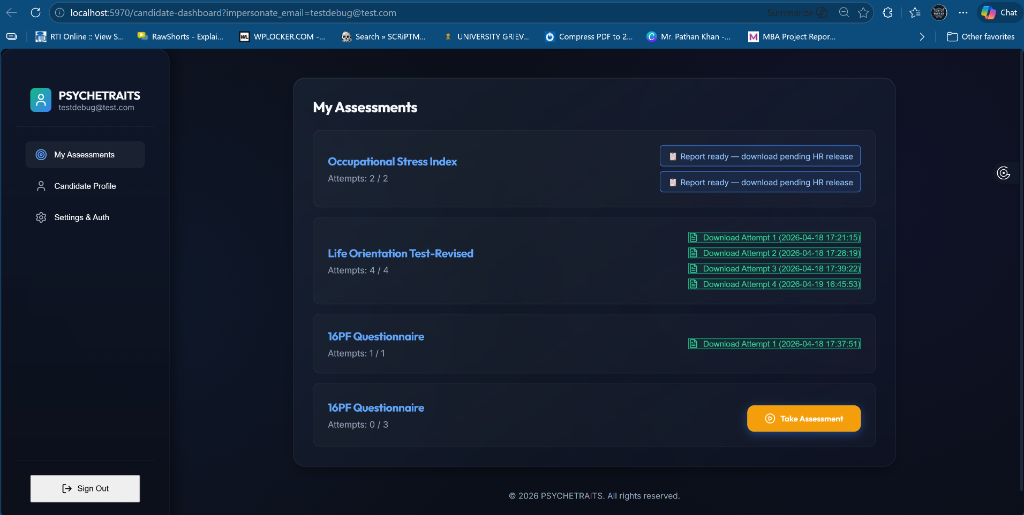The height and width of the screenshot is (515, 1024).
Task: Click Attempts: 4 / 4 text
Action: coord(358,270)
